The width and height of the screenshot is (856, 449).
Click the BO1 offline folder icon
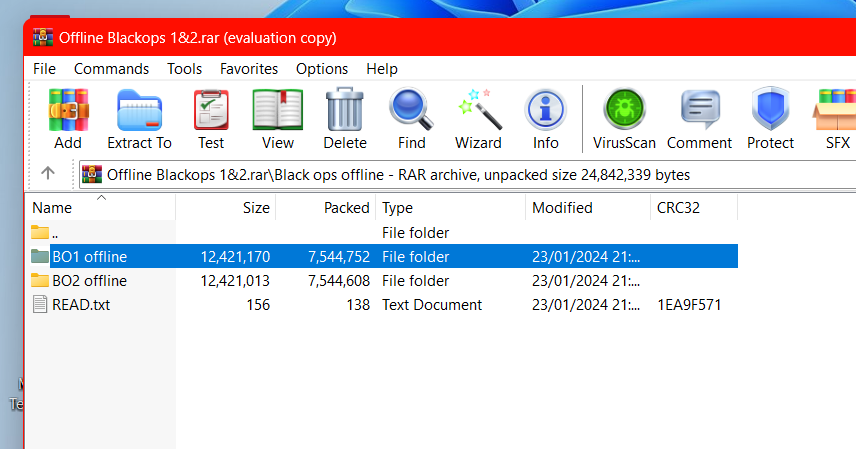pos(39,256)
